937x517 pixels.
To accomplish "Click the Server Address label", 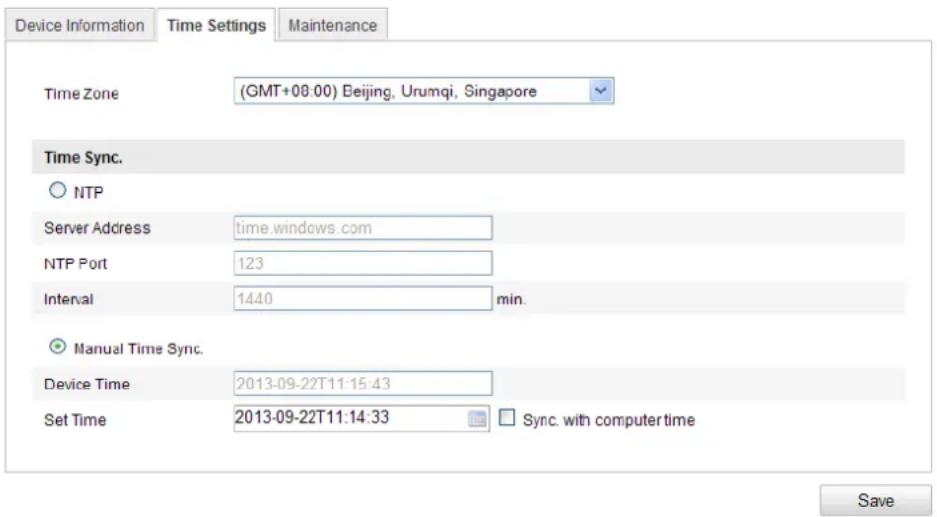I will pyautogui.click(x=97, y=228).
